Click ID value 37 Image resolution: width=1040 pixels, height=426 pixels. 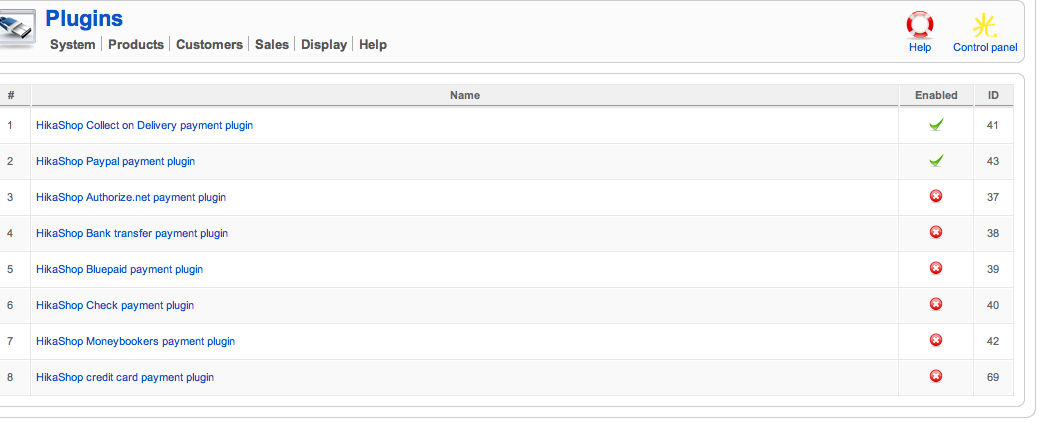click(x=992, y=197)
